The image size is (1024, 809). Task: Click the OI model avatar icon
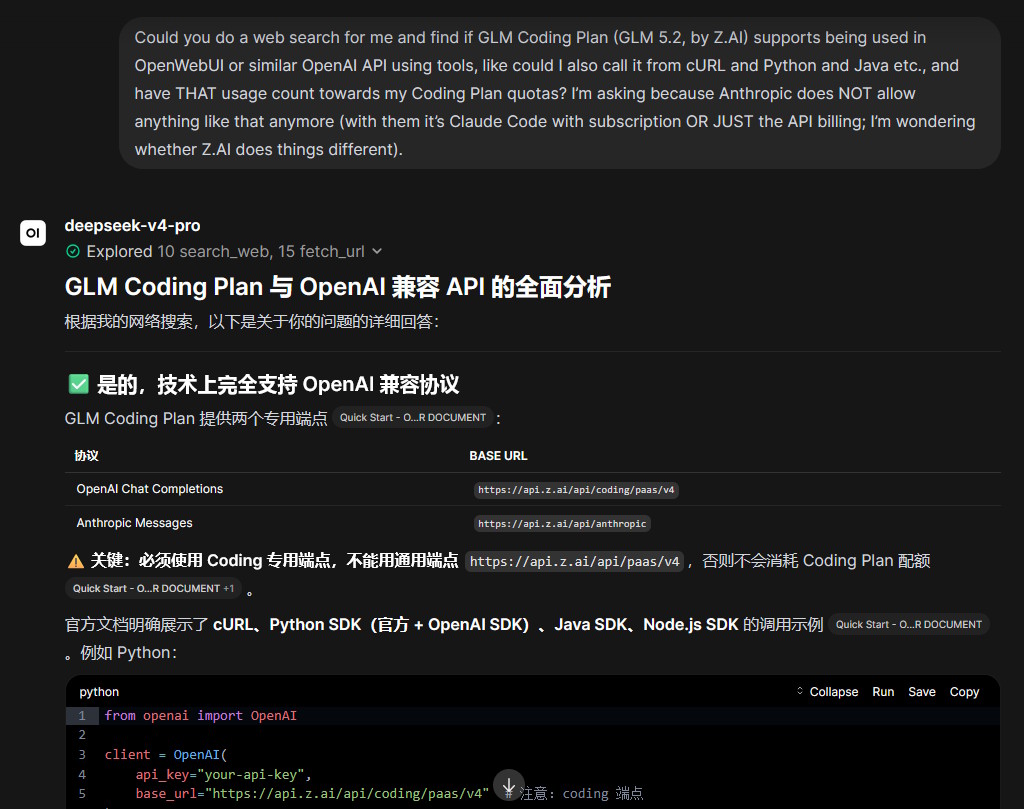click(x=33, y=232)
